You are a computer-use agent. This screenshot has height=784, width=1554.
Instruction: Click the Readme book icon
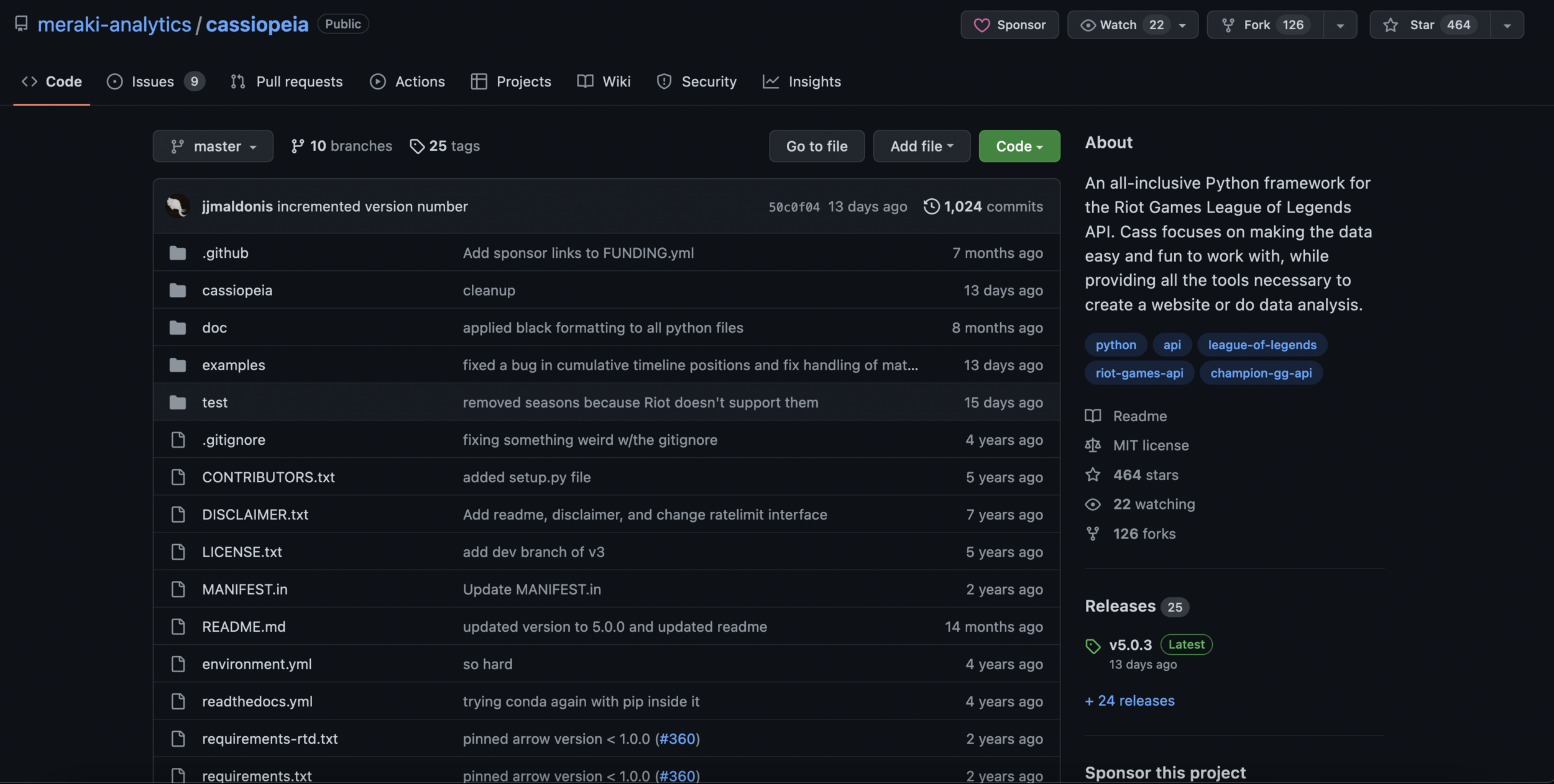click(1092, 416)
